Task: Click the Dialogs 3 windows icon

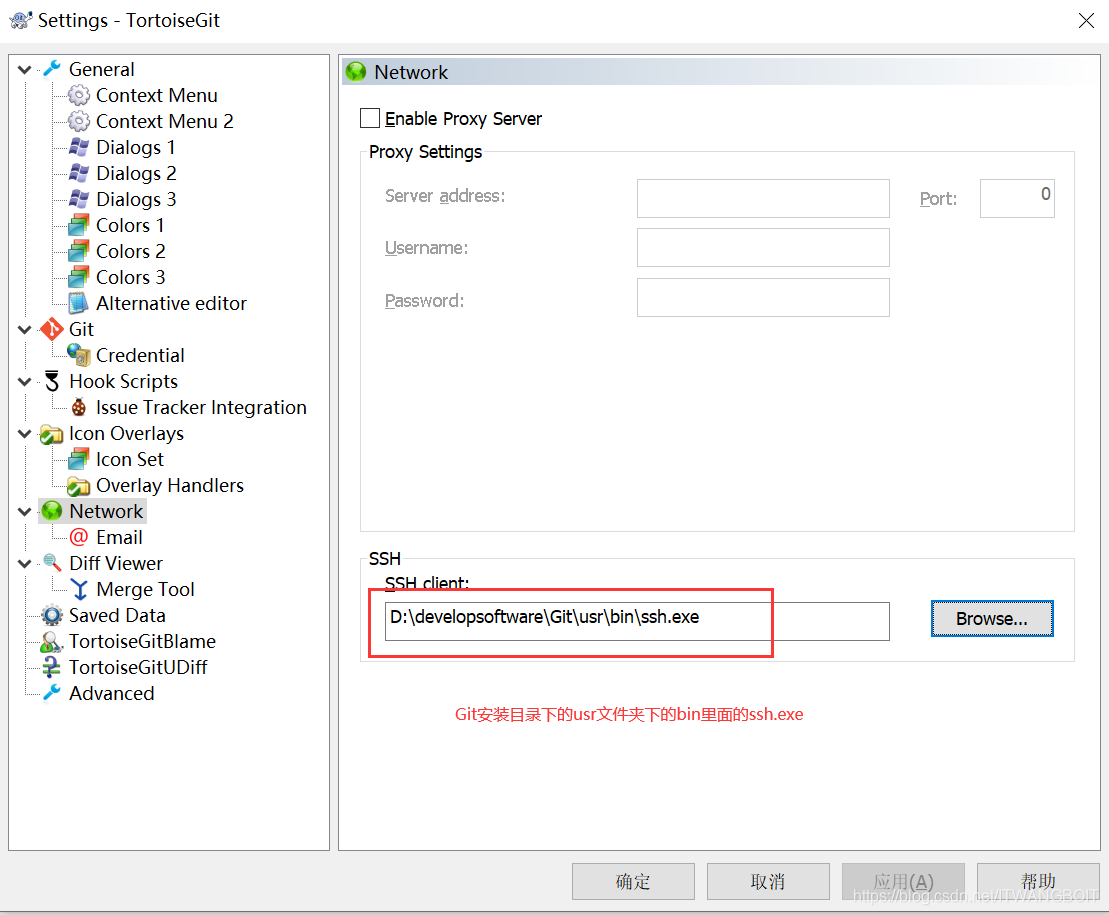Action: pos(79,199)
